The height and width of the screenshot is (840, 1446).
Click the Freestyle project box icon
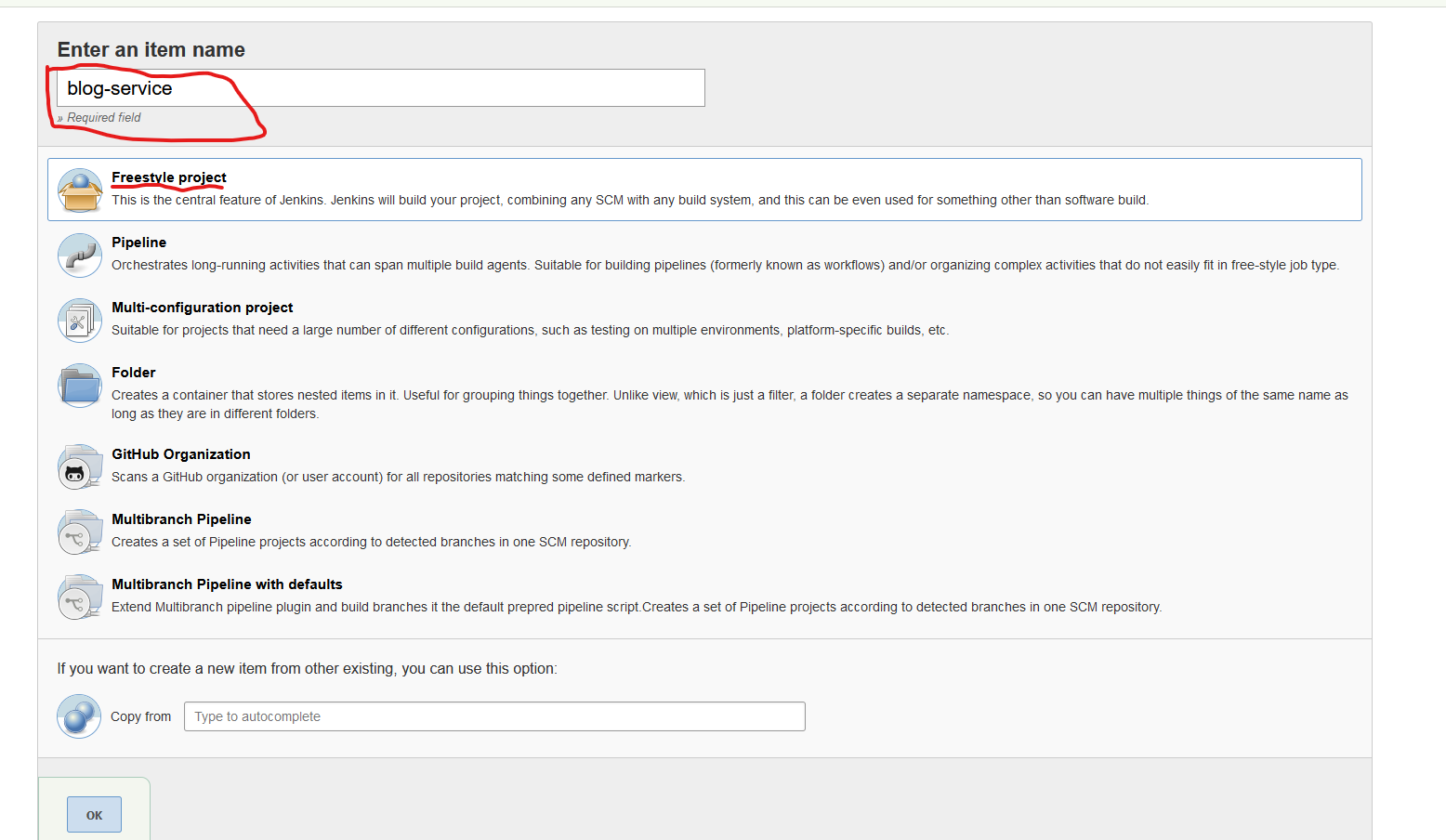[80, 190]
